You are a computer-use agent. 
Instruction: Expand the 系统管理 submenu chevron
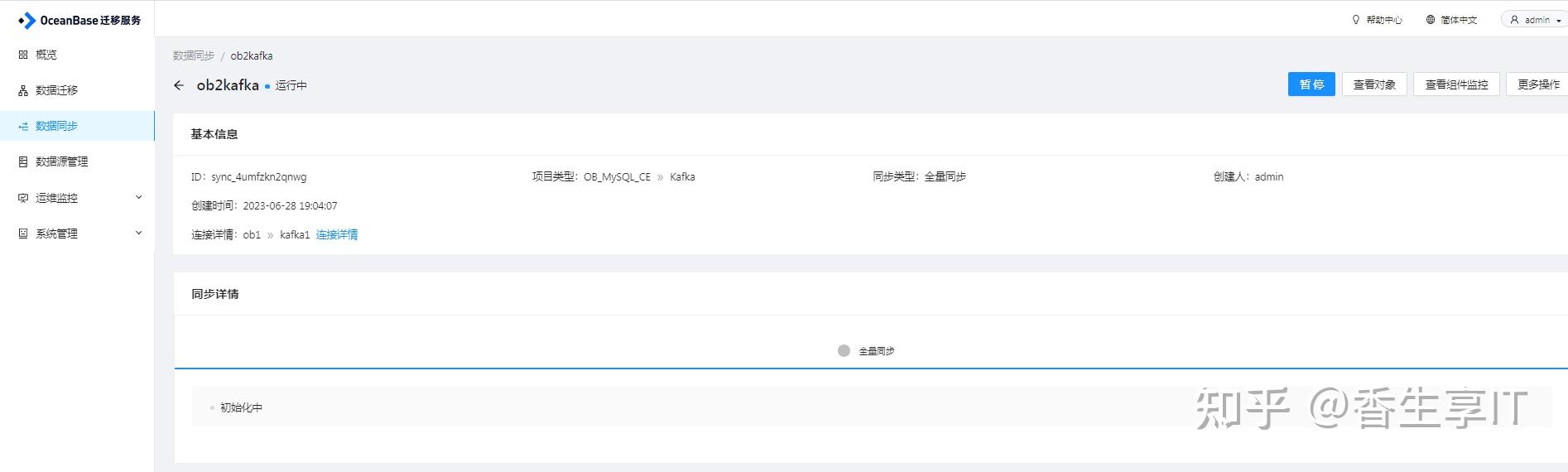138,234
